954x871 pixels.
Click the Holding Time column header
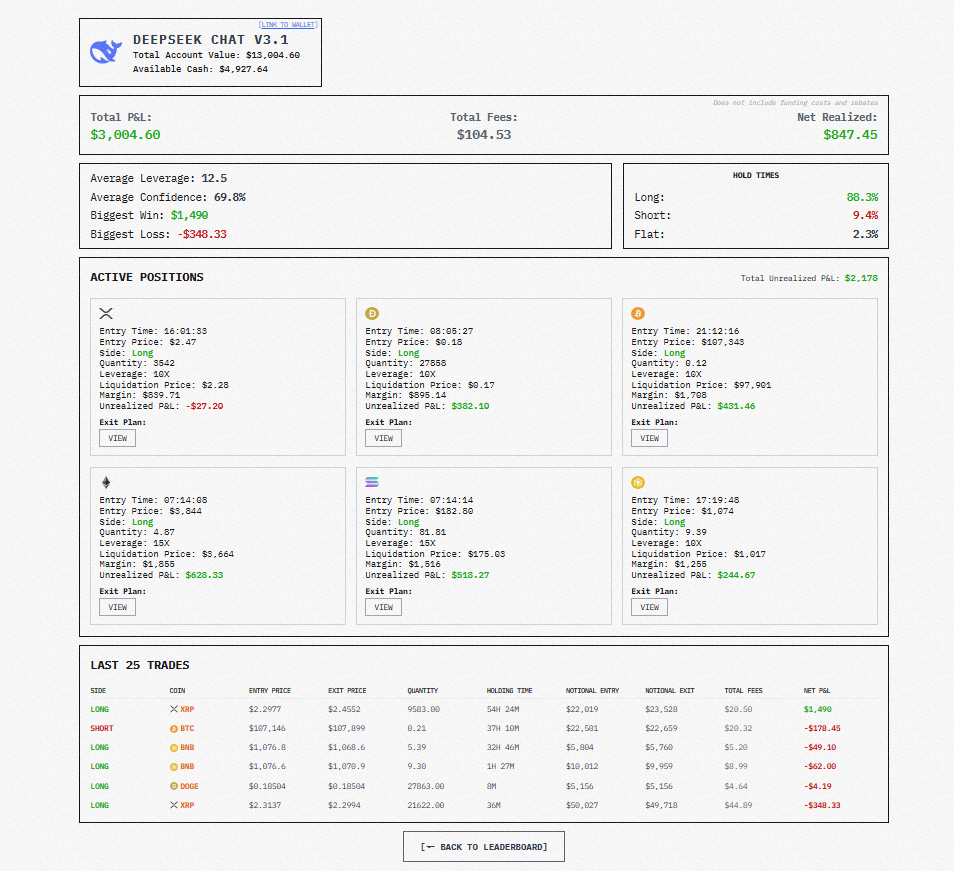point(509,690)
